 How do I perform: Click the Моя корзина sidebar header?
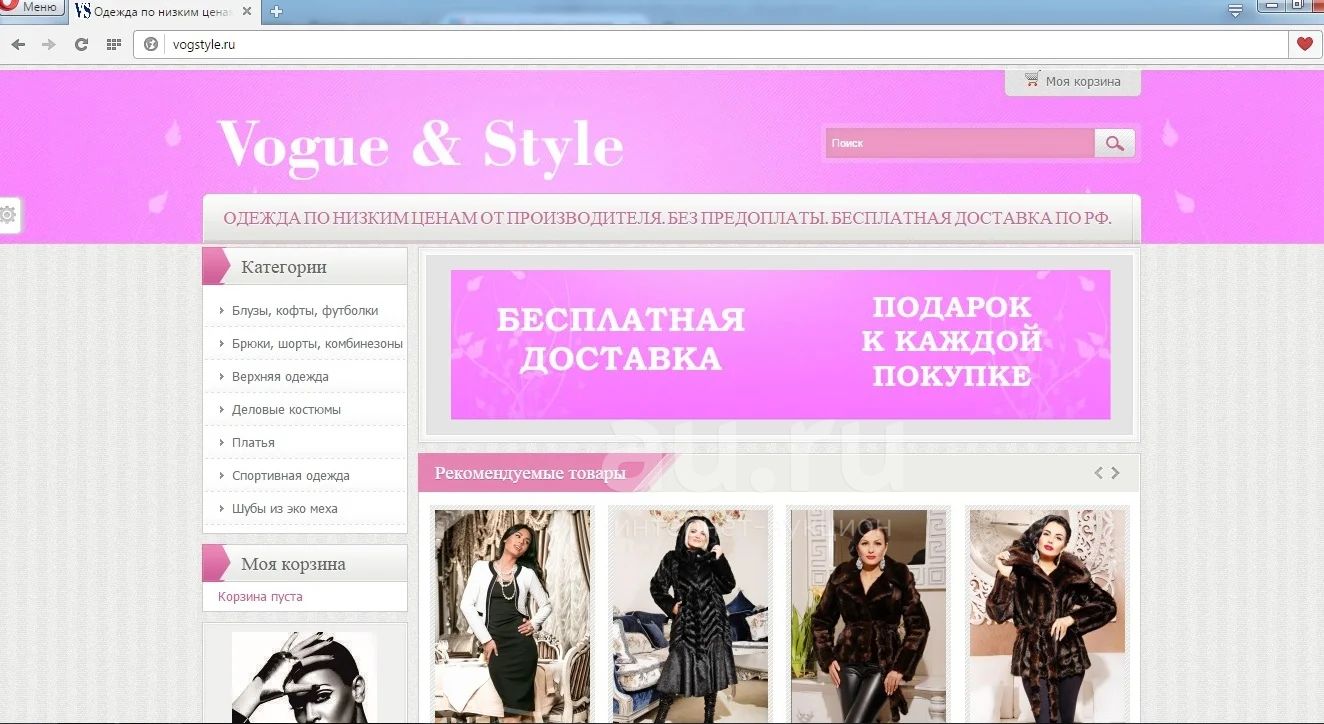click(305, 564)
